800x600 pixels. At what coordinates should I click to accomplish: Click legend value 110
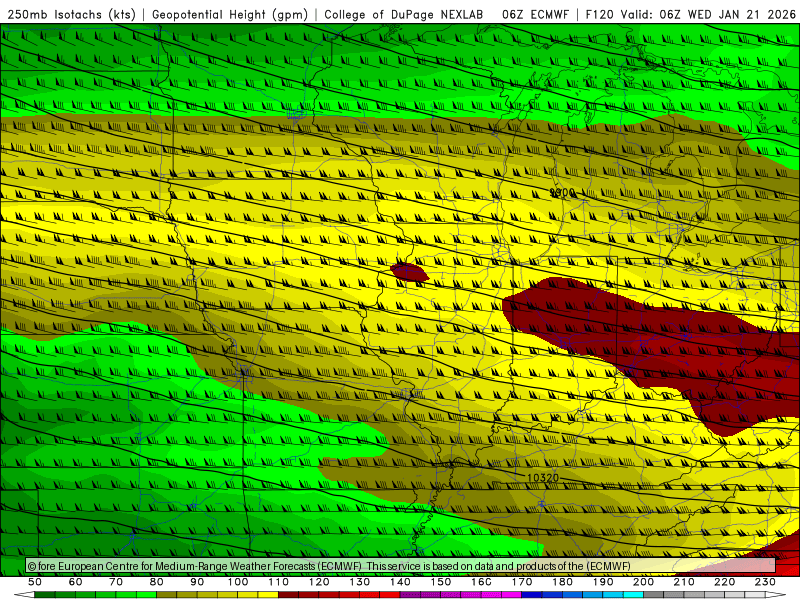coord(279,582)
